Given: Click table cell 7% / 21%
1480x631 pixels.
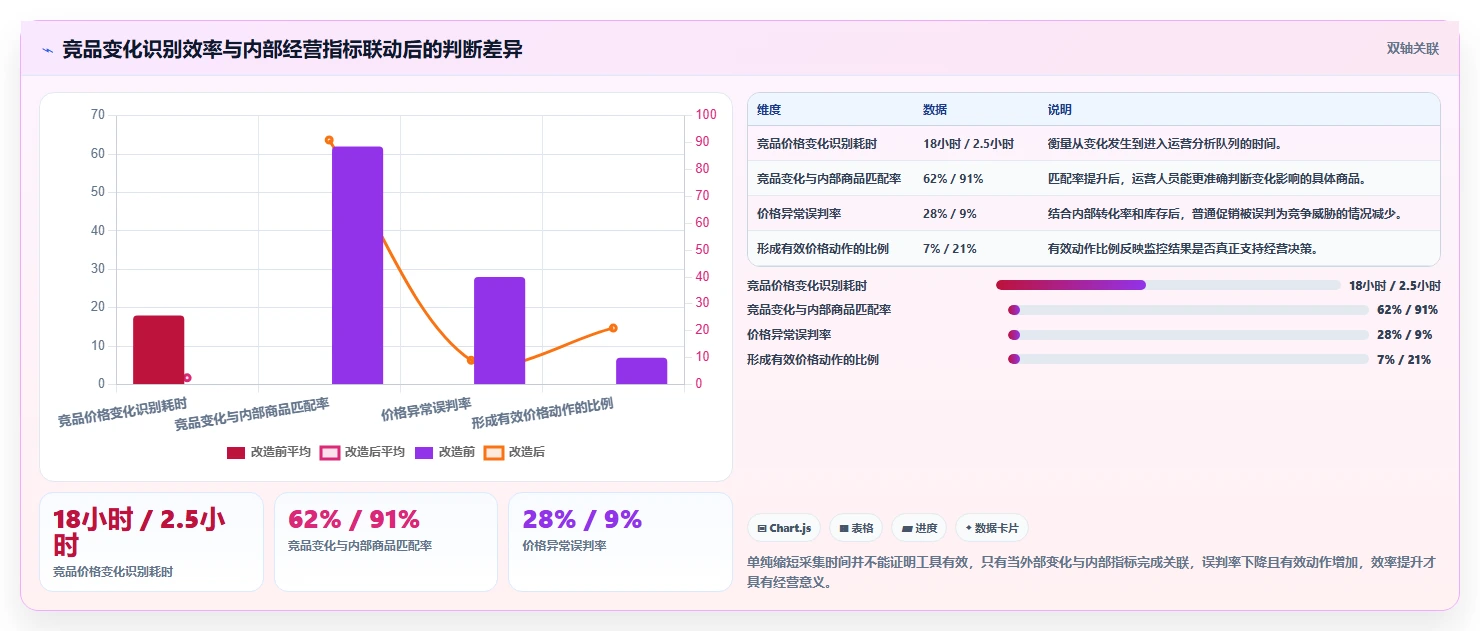Looking at the screenshot, I should tap(950, 248).
